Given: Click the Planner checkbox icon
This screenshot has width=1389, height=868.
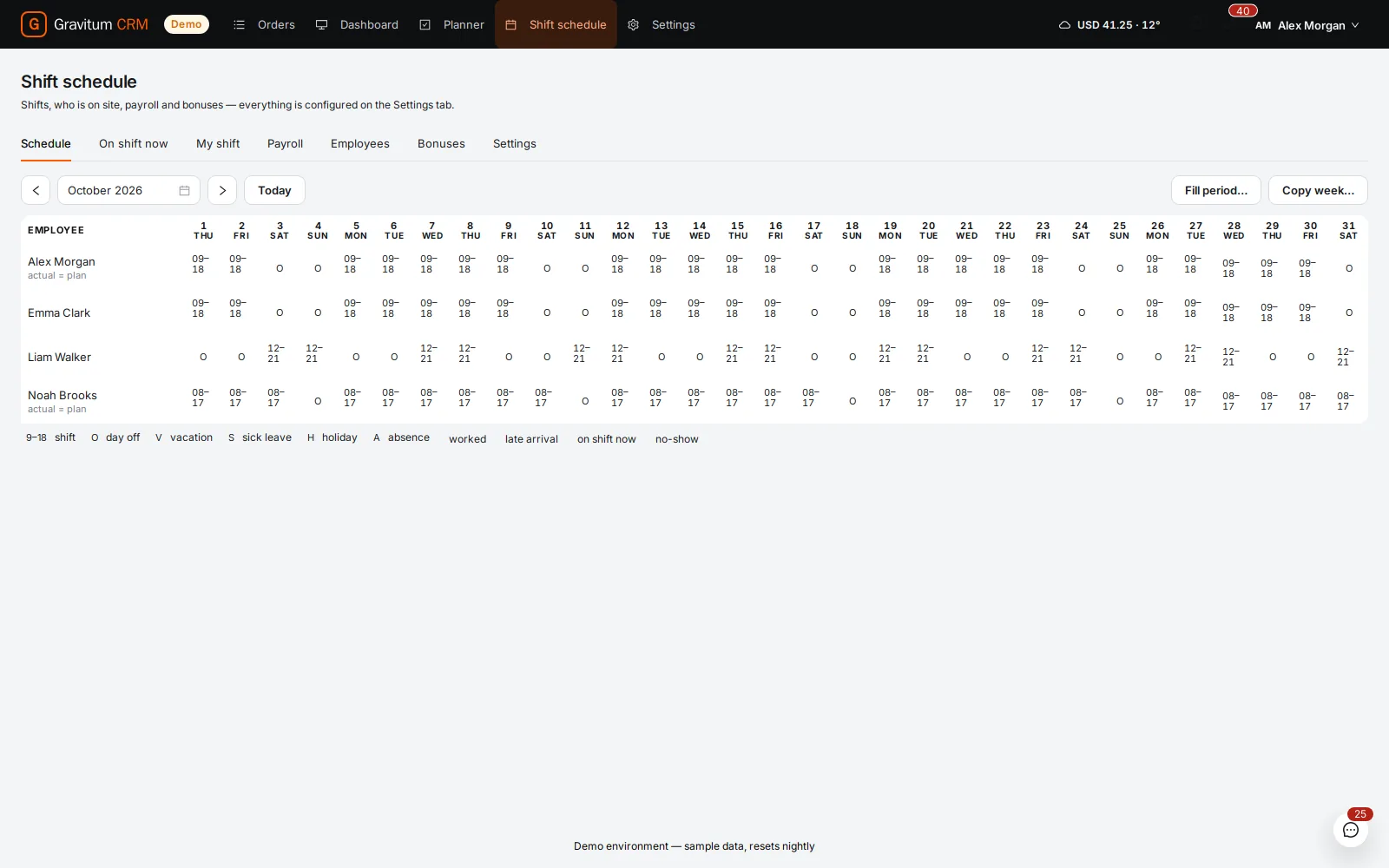Looking at the screenshot, I should (425, 25).
